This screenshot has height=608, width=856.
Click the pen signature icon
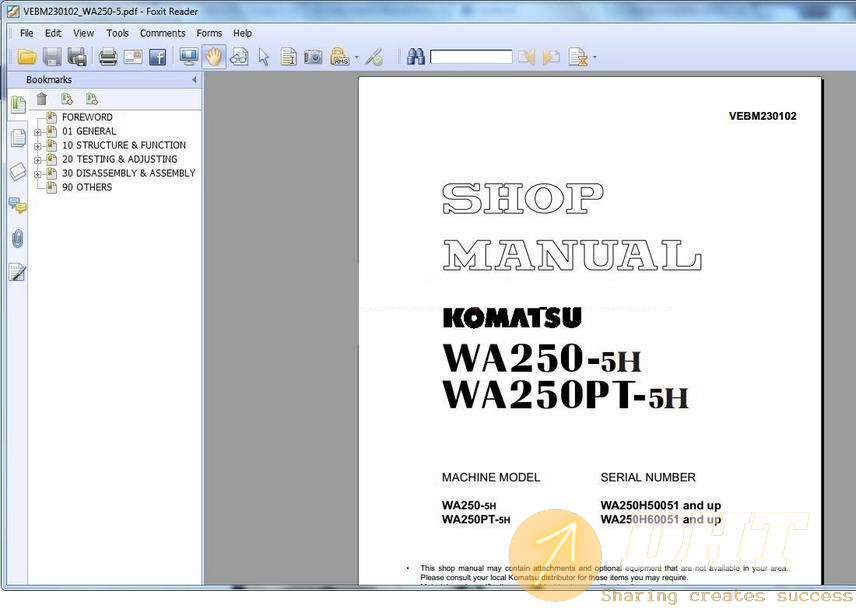point(374,57)
